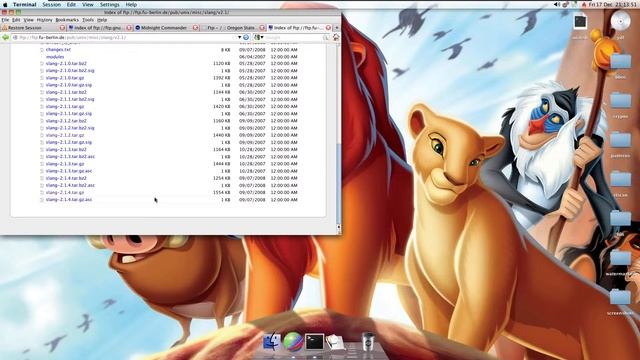Open the Apple menu
The width and height of the screenshot is (640, 360).
5,4
